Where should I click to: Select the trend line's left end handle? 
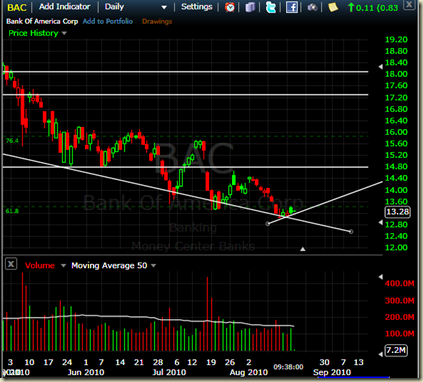267,224
